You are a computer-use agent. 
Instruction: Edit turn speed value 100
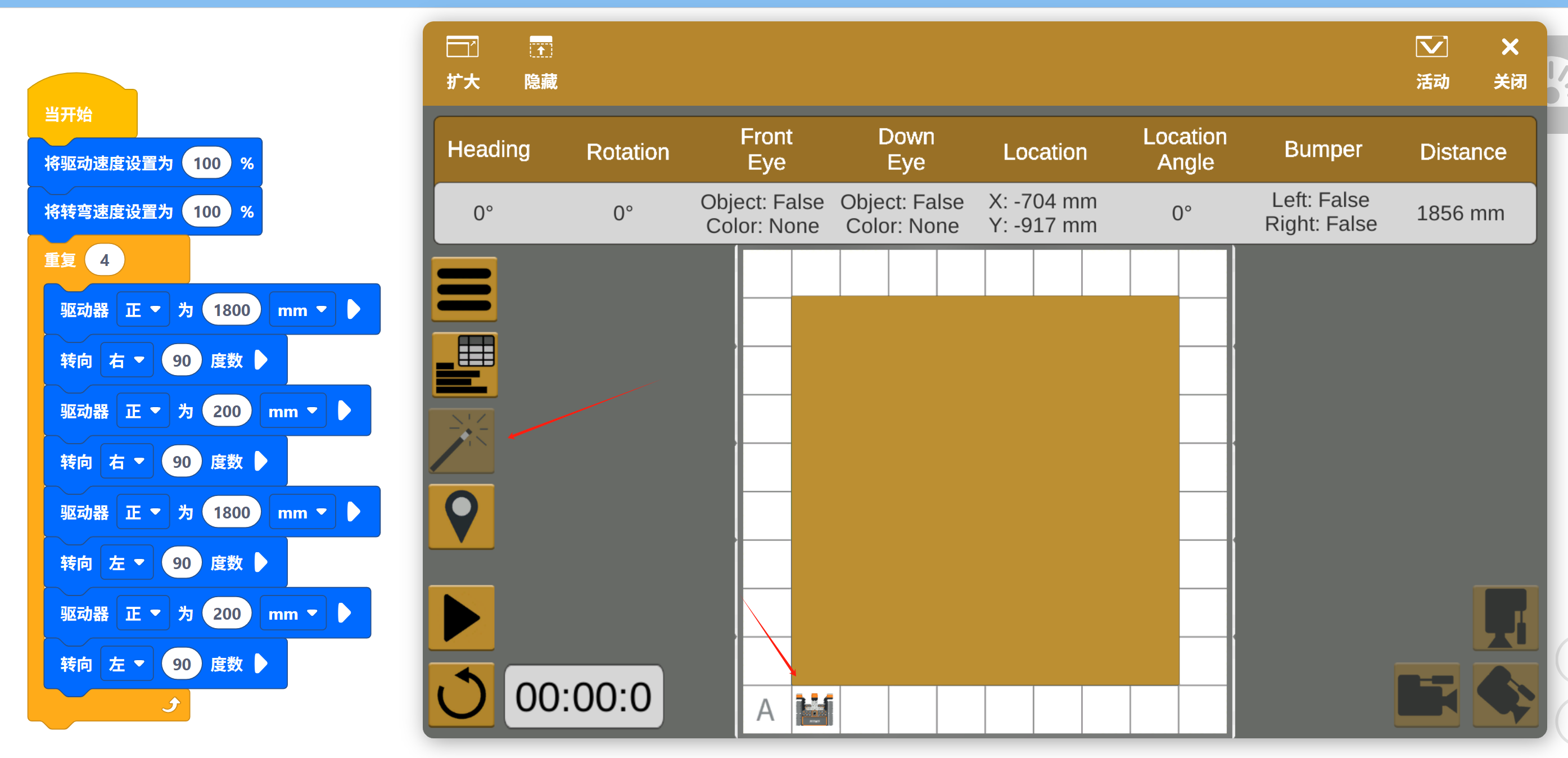tap(207, 212)
